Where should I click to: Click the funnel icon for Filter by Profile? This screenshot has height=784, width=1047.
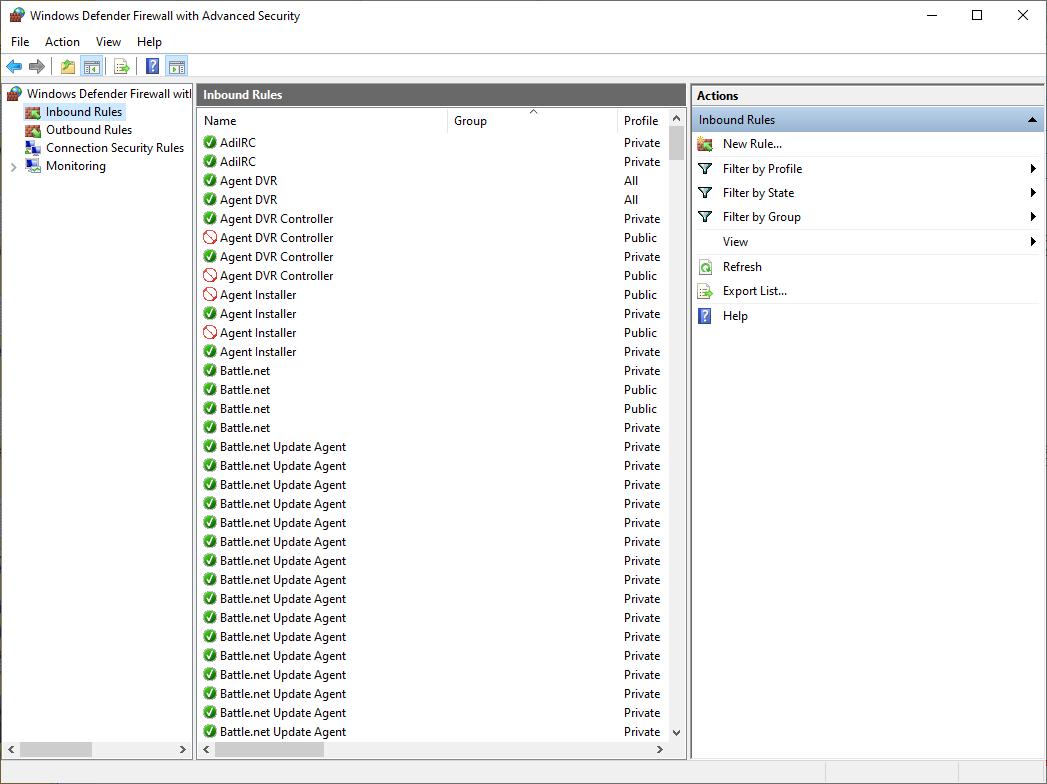tap(704, 169)
